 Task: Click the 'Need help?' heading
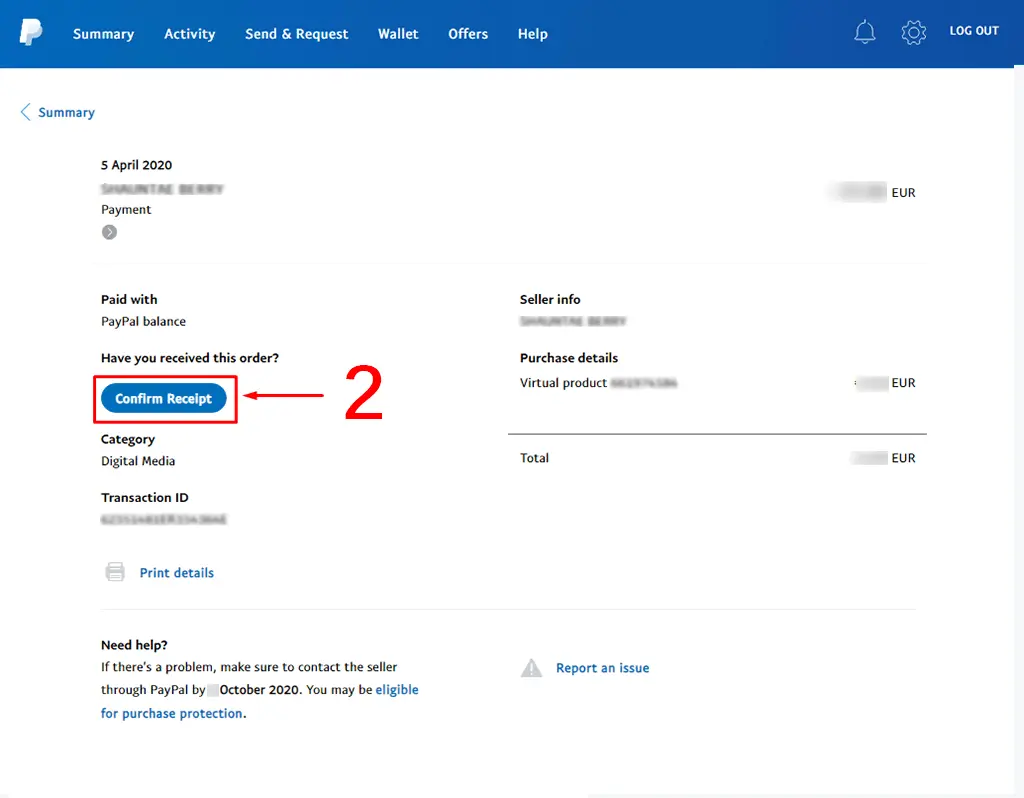click(x=134, y=645)
